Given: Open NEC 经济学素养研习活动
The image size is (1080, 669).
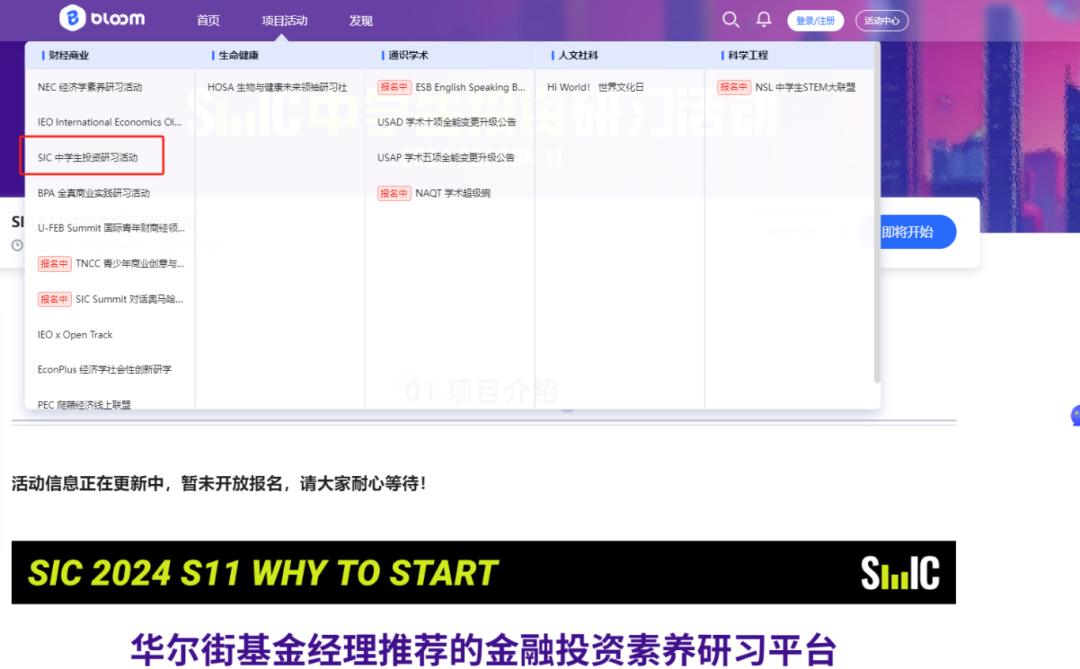Looking at the screenshot, I should coord(90,87).
